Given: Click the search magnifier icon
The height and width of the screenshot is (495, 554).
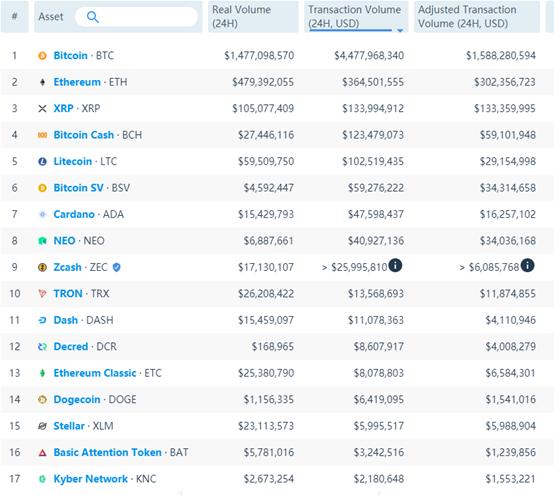Looking at the screenshot, I should click(93, 17).
